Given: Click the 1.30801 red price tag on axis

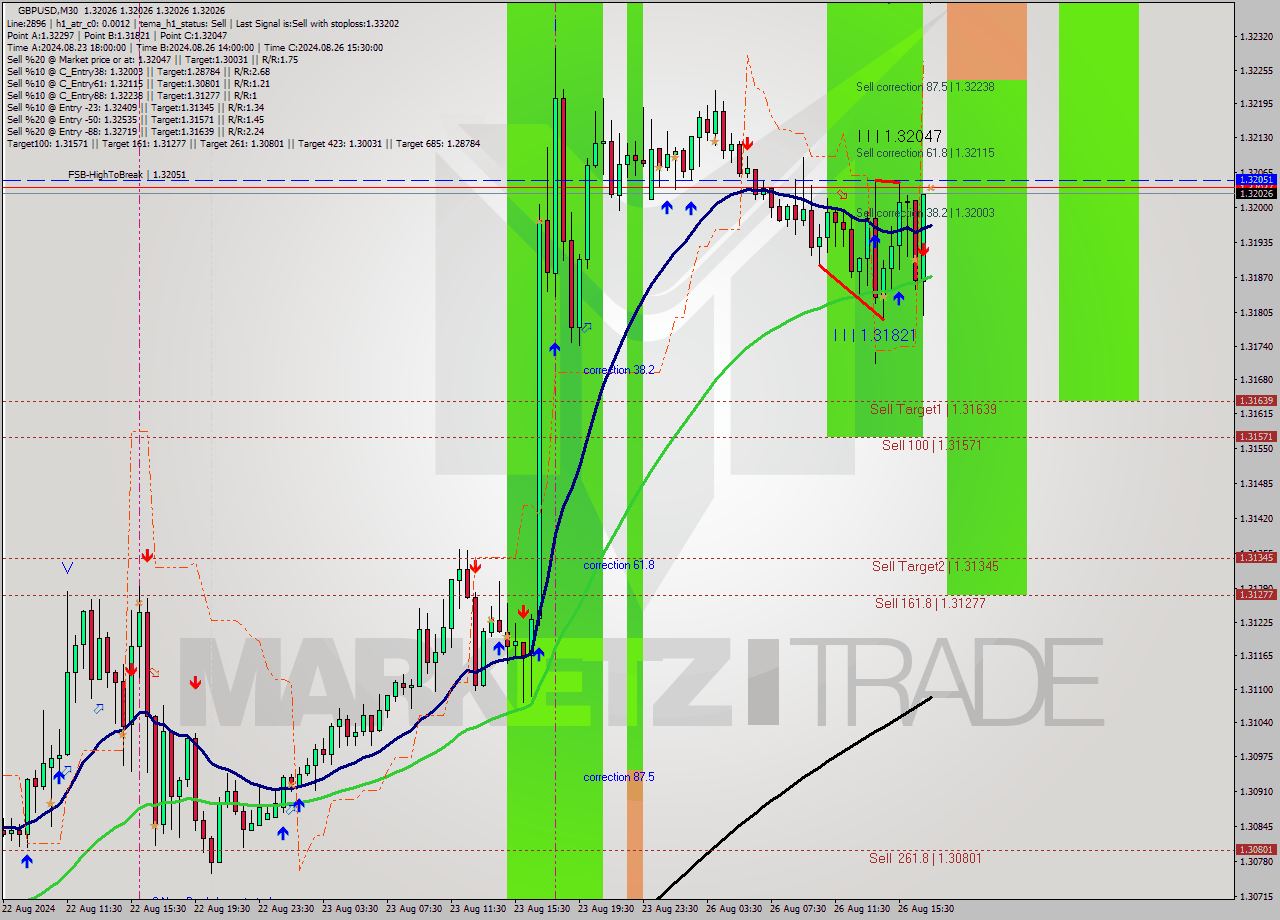Looking at the screenshot, I should [x=1256, y=849].
